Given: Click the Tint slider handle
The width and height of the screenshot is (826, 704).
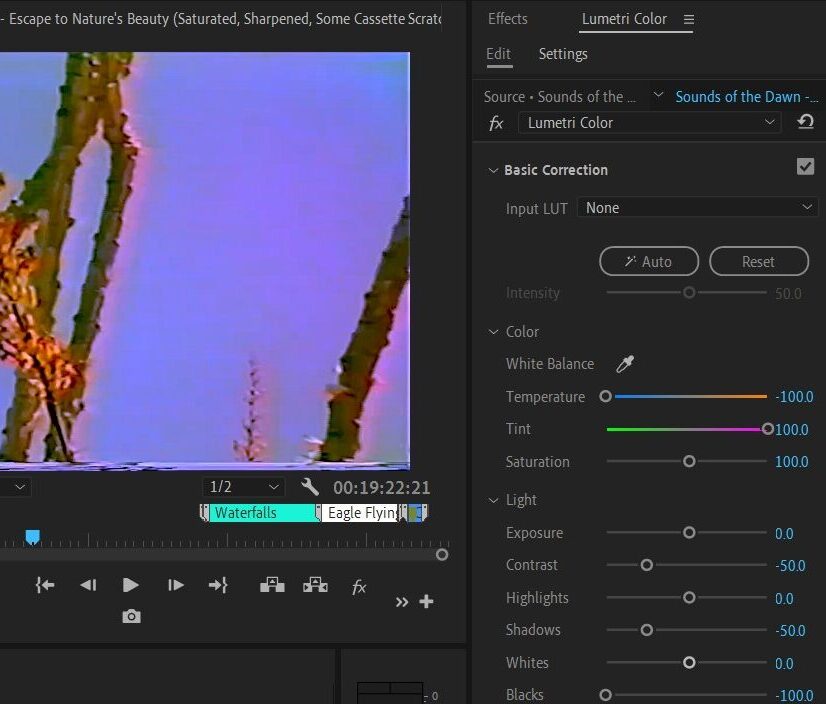Looking at the screenshot, I should [768, 429].
